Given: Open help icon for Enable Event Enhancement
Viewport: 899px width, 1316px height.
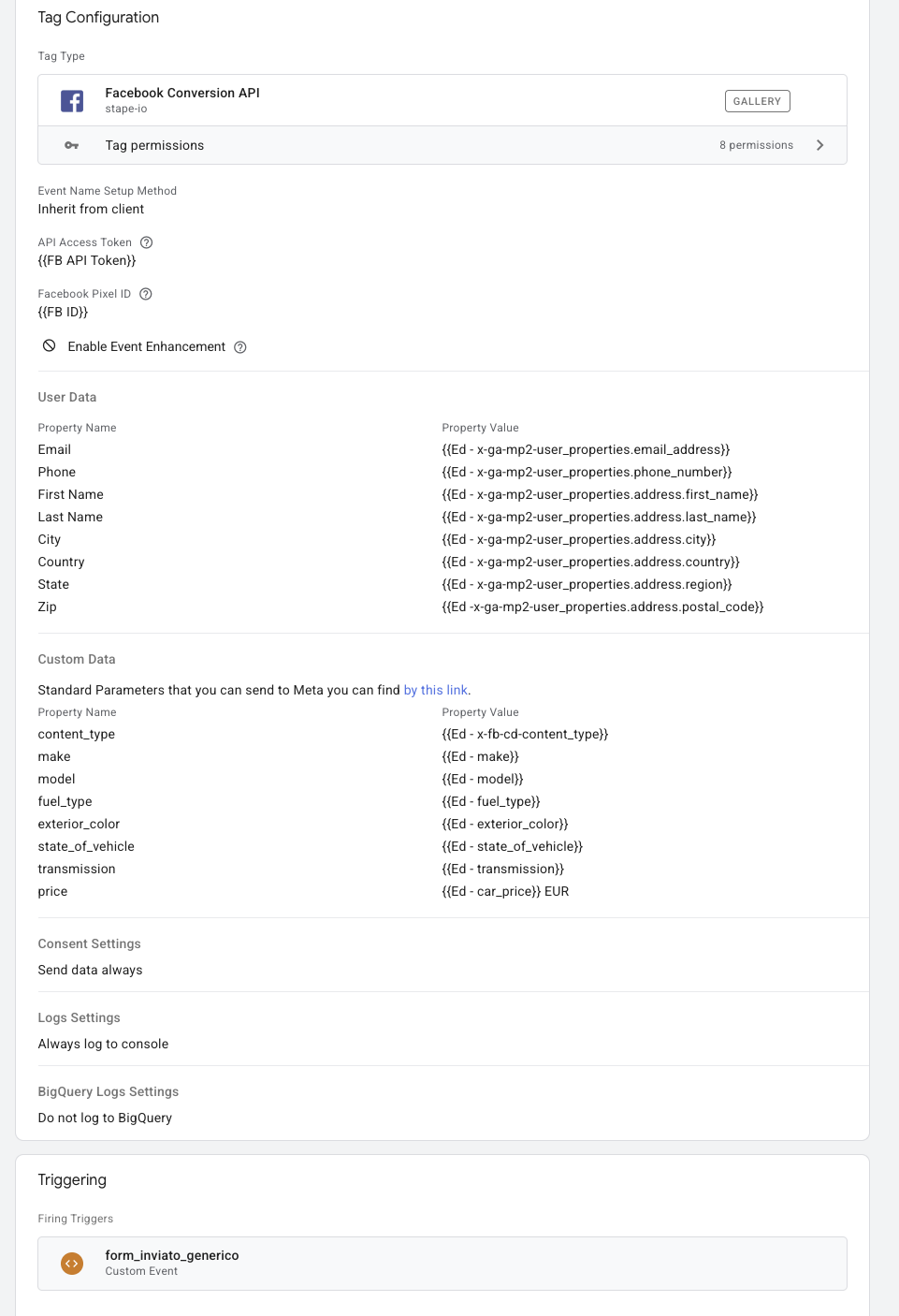Looking at the screenshot, I should point(240,347).
